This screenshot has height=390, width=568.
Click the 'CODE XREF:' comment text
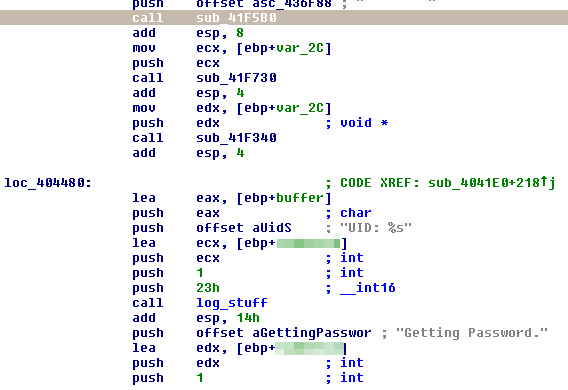coord(380,183)
